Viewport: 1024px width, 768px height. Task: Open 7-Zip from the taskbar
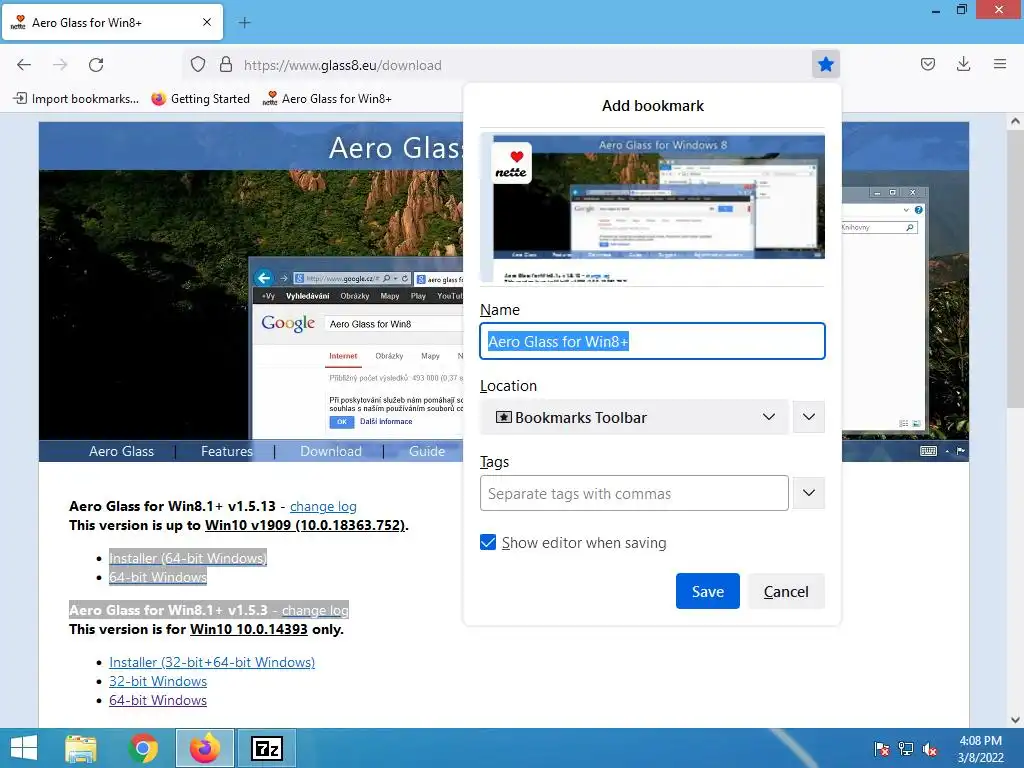[266, 748]
